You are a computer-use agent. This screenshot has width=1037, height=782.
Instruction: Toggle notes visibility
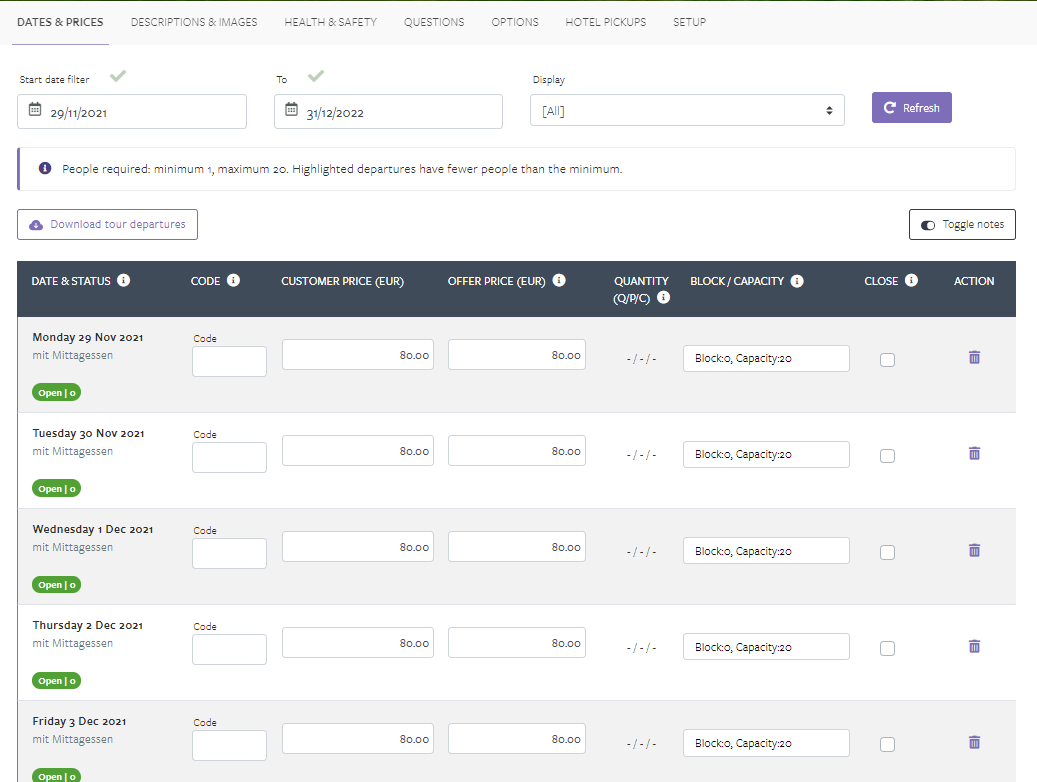tap(962, 224)
